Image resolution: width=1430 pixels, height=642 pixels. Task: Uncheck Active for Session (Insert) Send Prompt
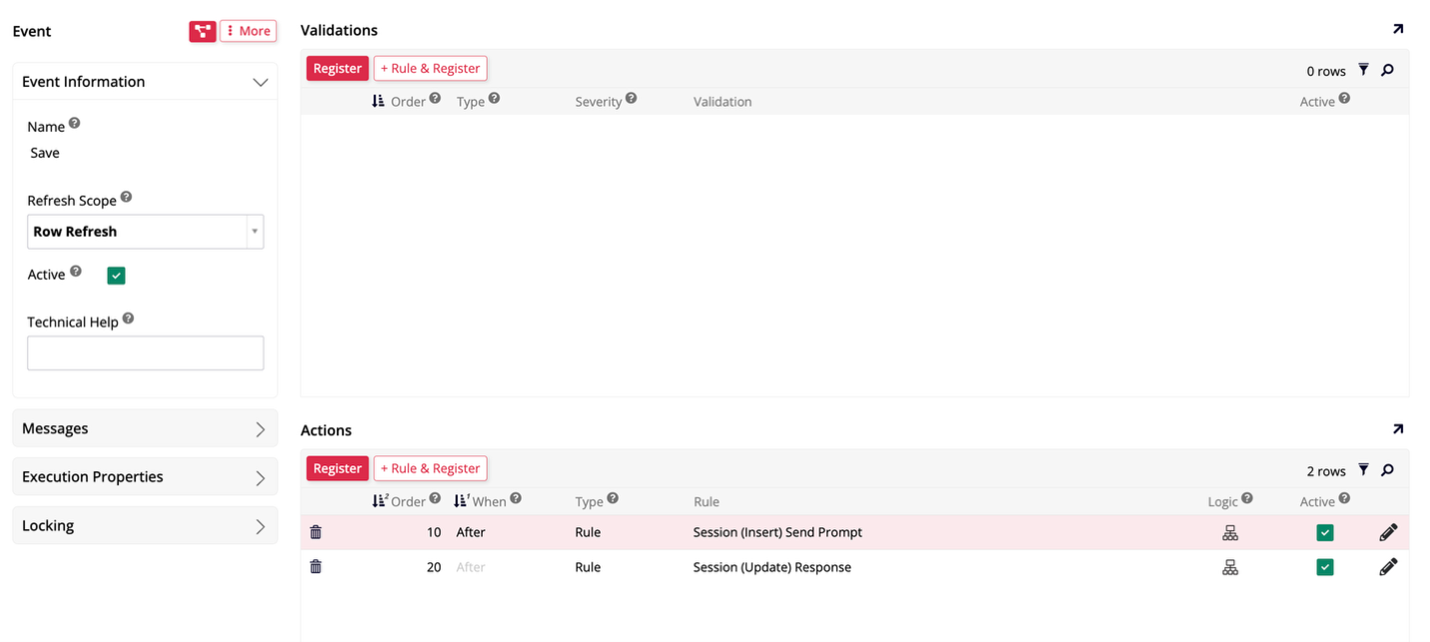point(1324,533)
